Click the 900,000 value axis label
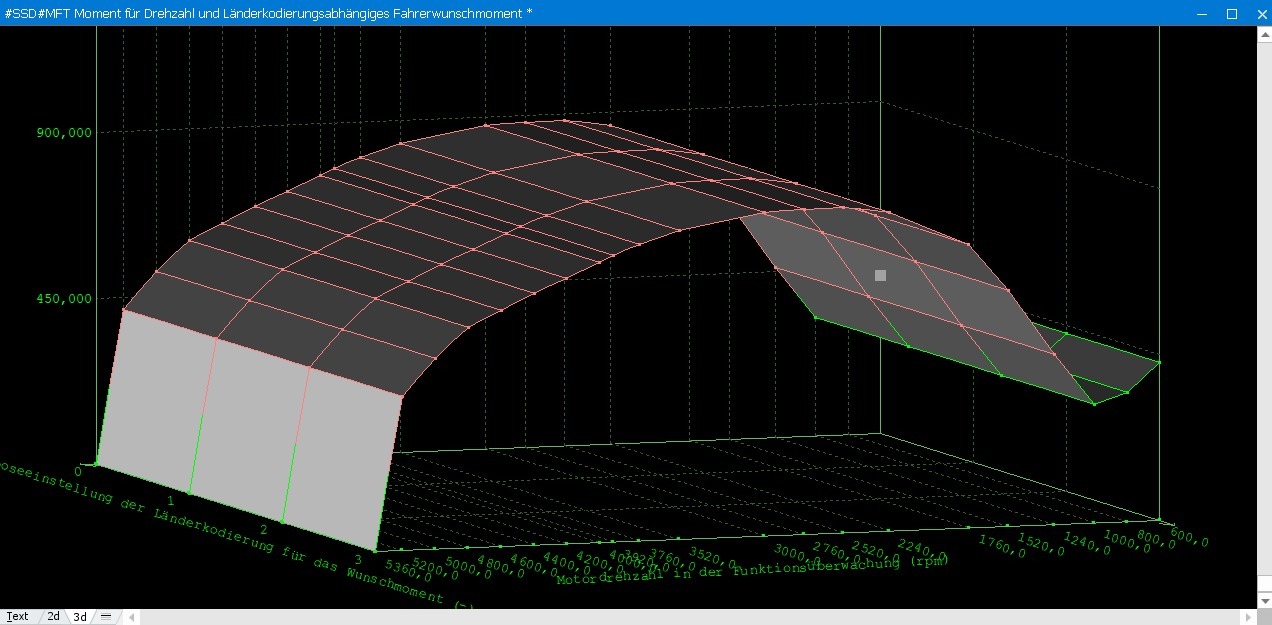The height and width of the screenshot is (625, 1272). 63,133
